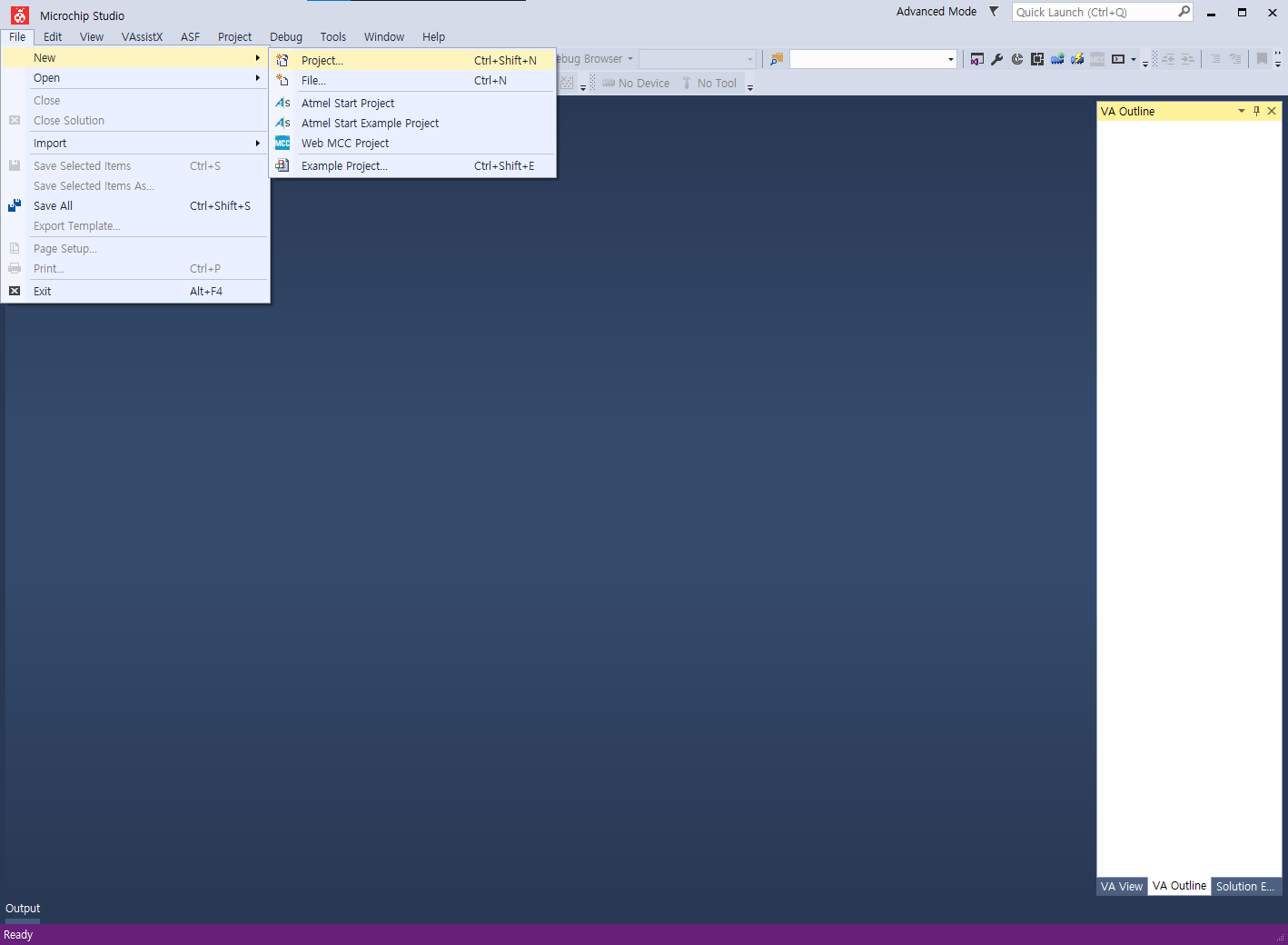
Task: Open VA Outline panel options dropdown arrow
Action: [x=1241, y=111]
